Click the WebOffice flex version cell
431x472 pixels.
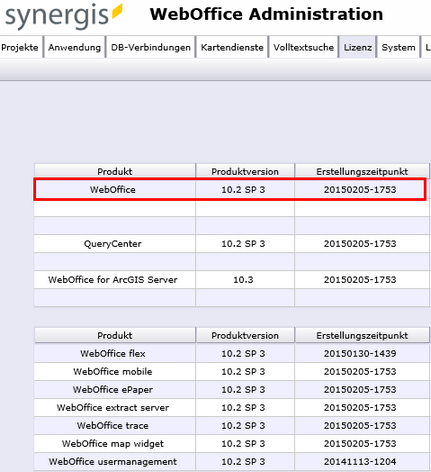point(245,353)
